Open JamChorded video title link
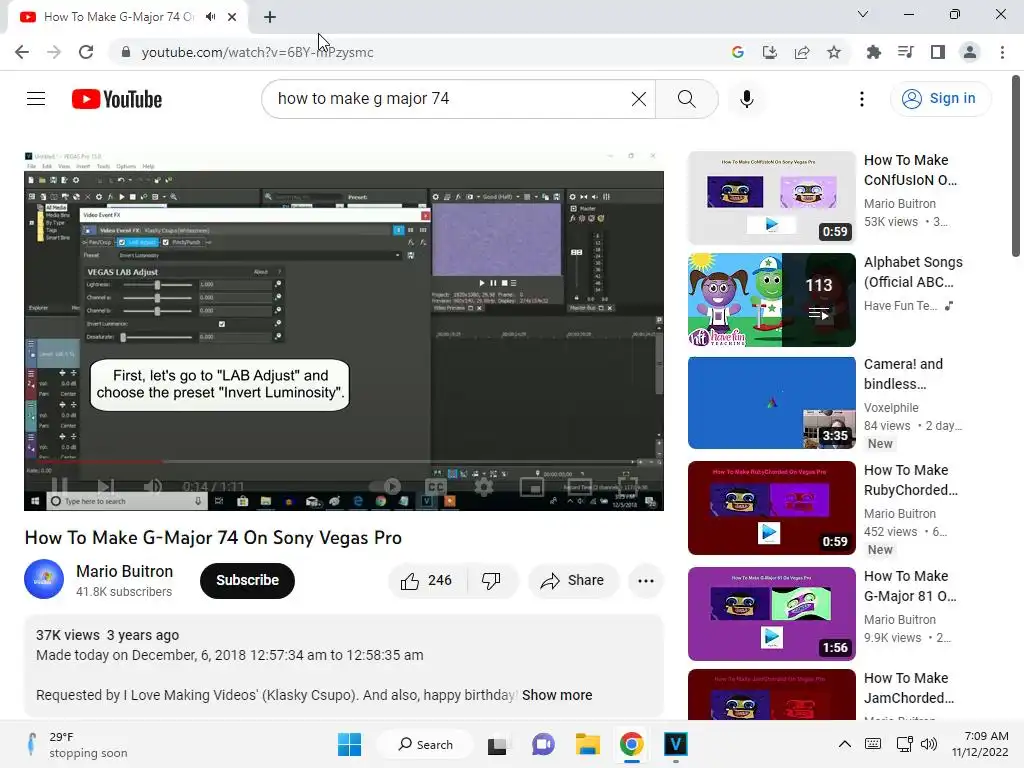1024x768 pixels. [x=909, y=688]
